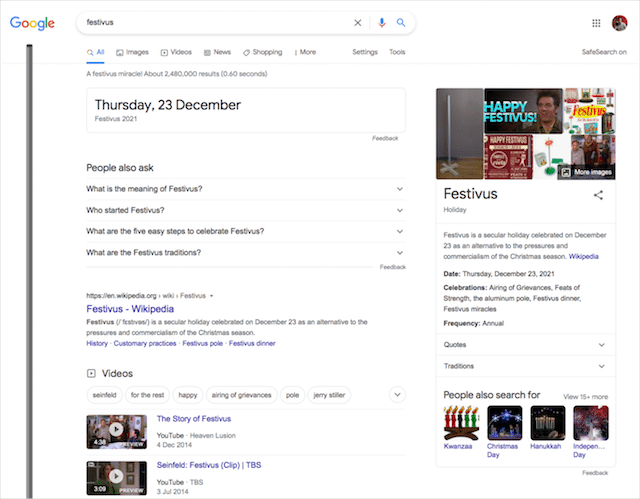640x499 pixels.
Task: Open search Settings
Action: pyautogui.click(x=365, y=52)
